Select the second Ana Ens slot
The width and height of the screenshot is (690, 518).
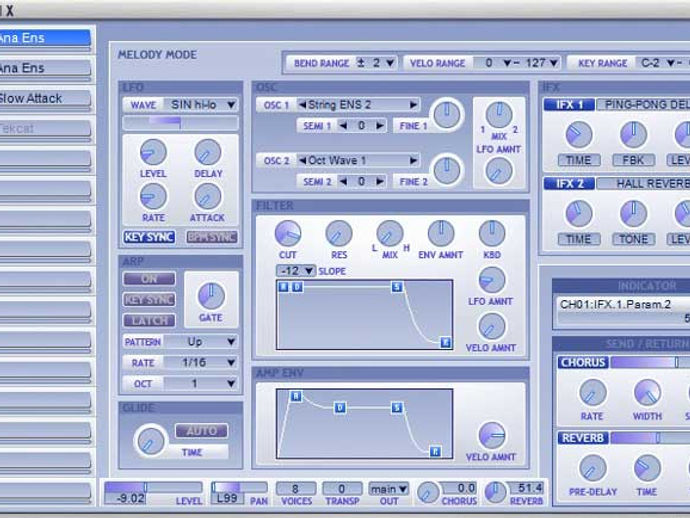pyautogui.click(x=45, y=68)
